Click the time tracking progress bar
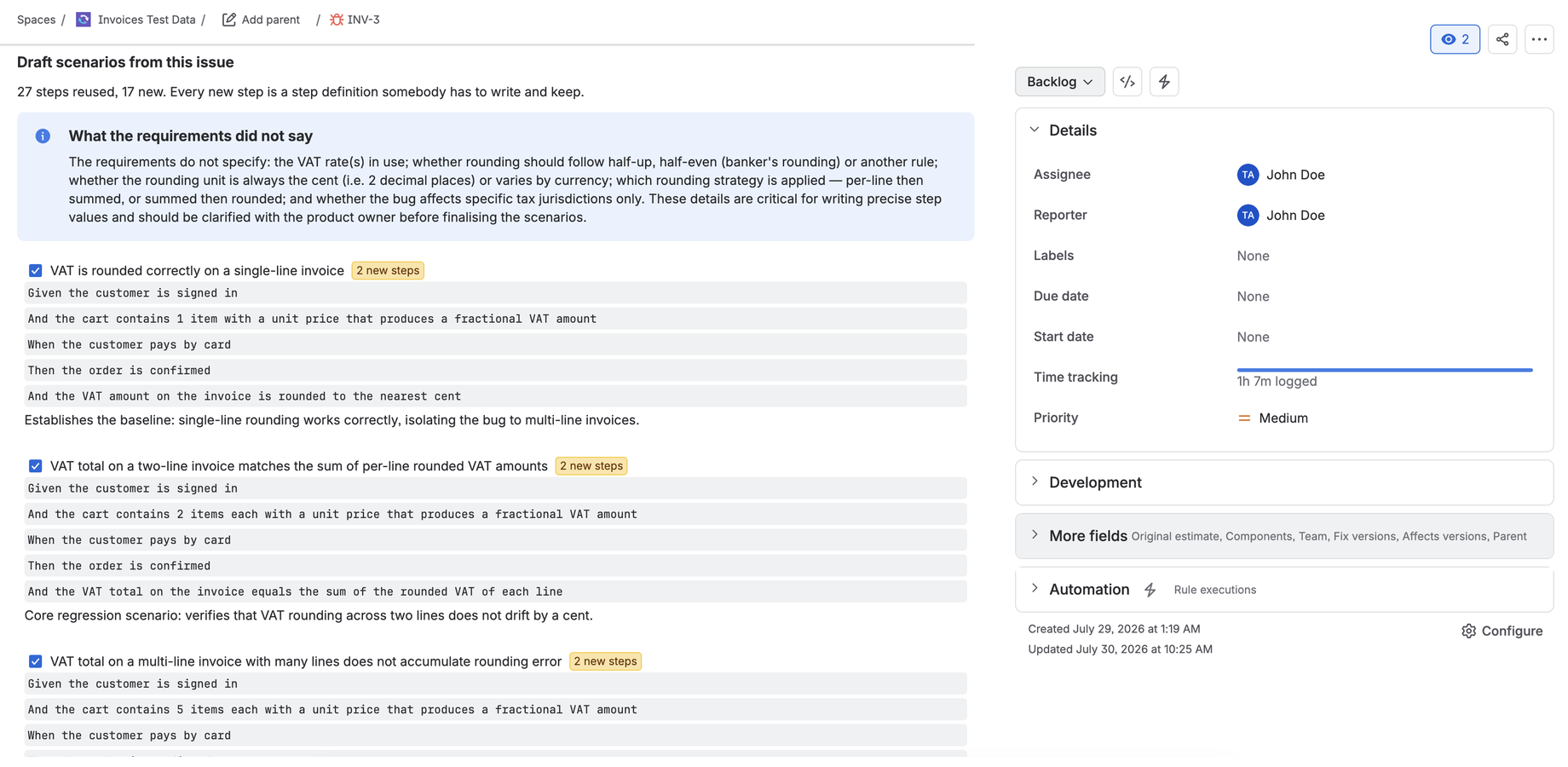 tap(1384, 370)
